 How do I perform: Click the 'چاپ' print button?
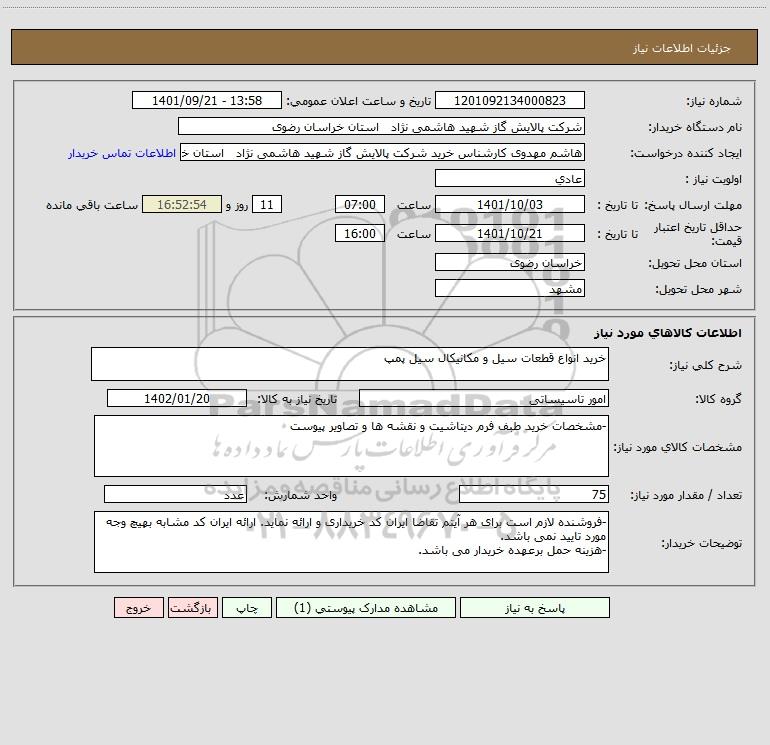coord(247,608)
